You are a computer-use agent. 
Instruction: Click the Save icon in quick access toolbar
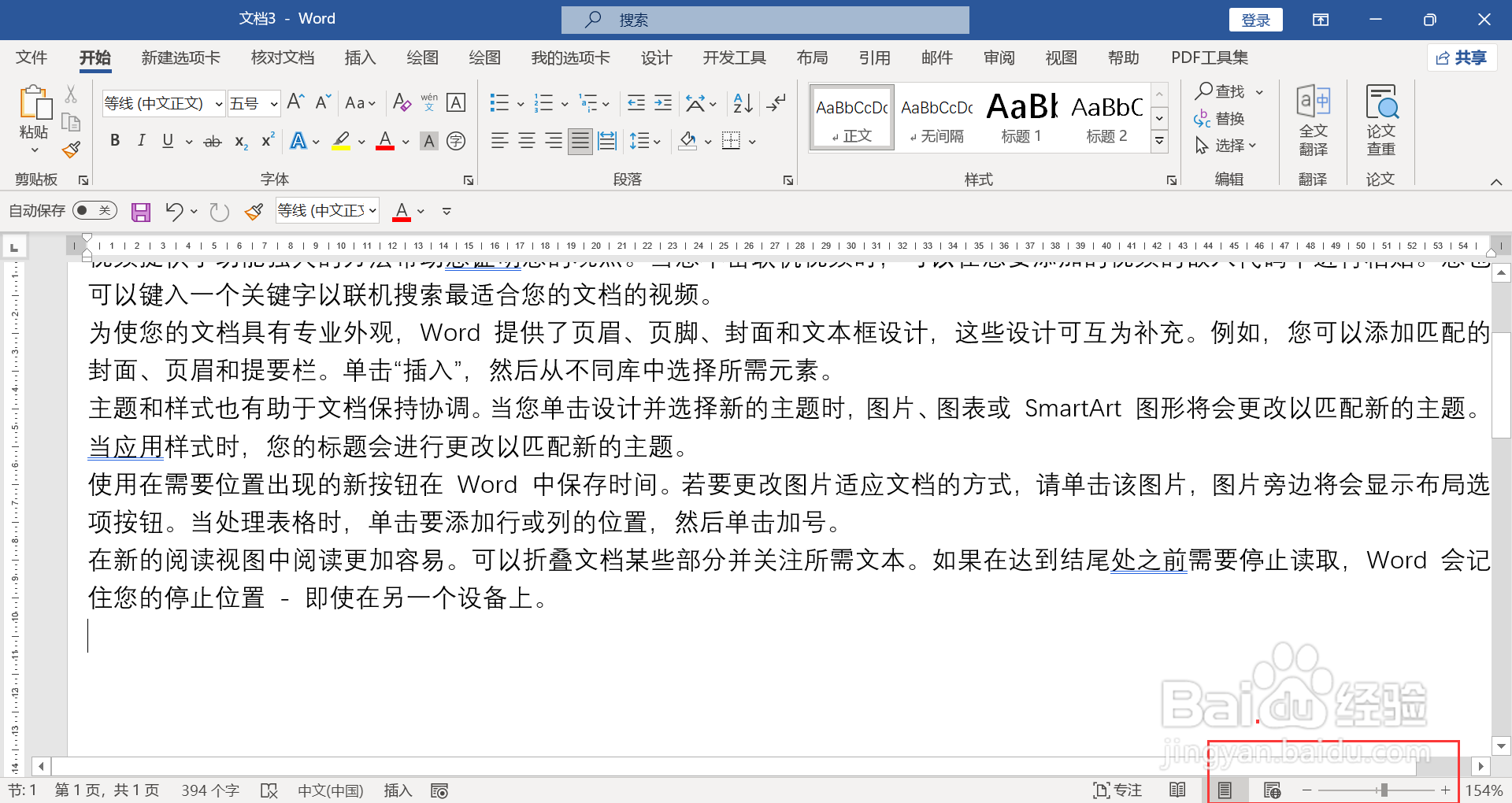tap(141, 212)
